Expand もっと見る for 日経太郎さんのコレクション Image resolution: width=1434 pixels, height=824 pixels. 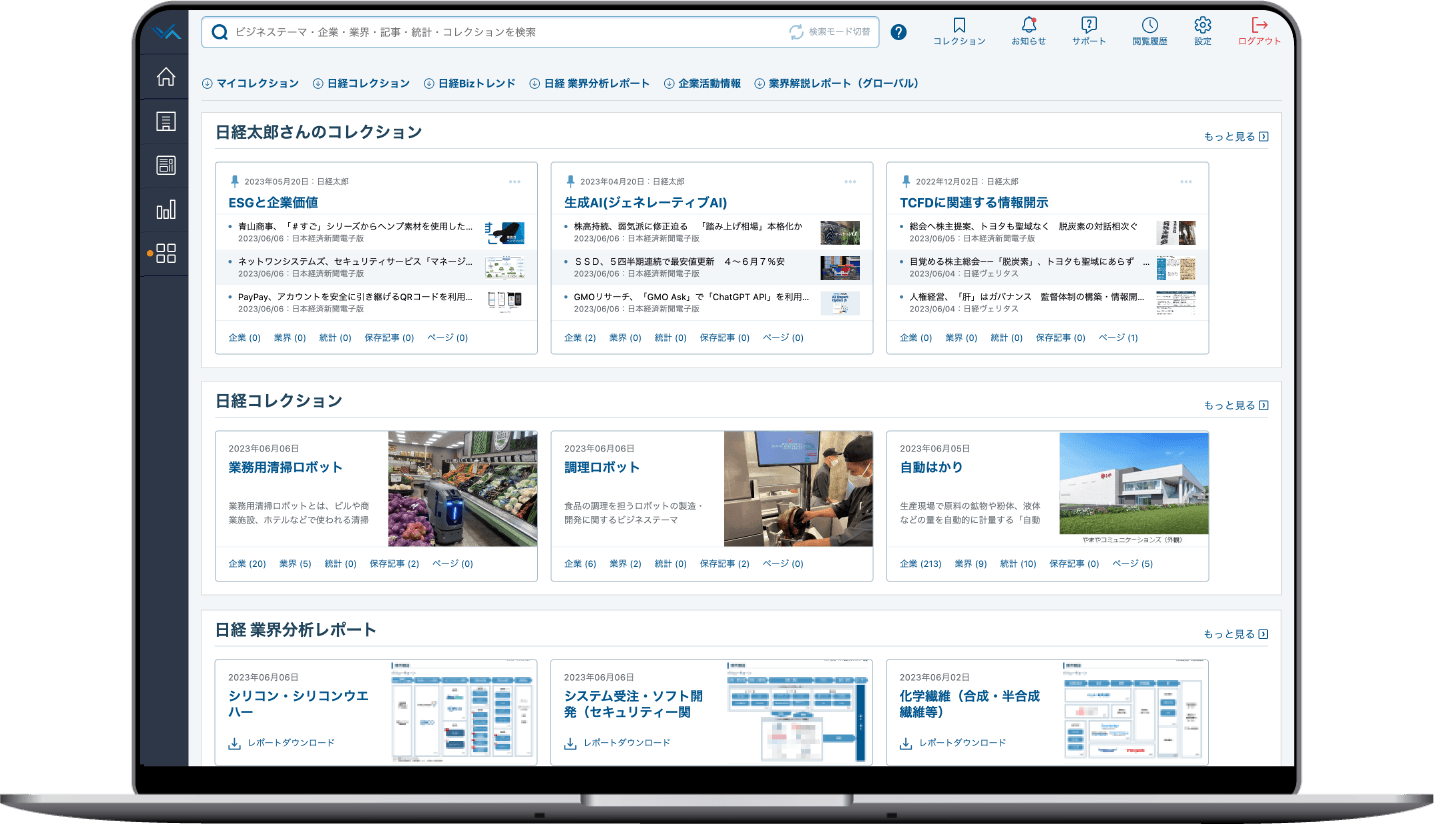1236,137
